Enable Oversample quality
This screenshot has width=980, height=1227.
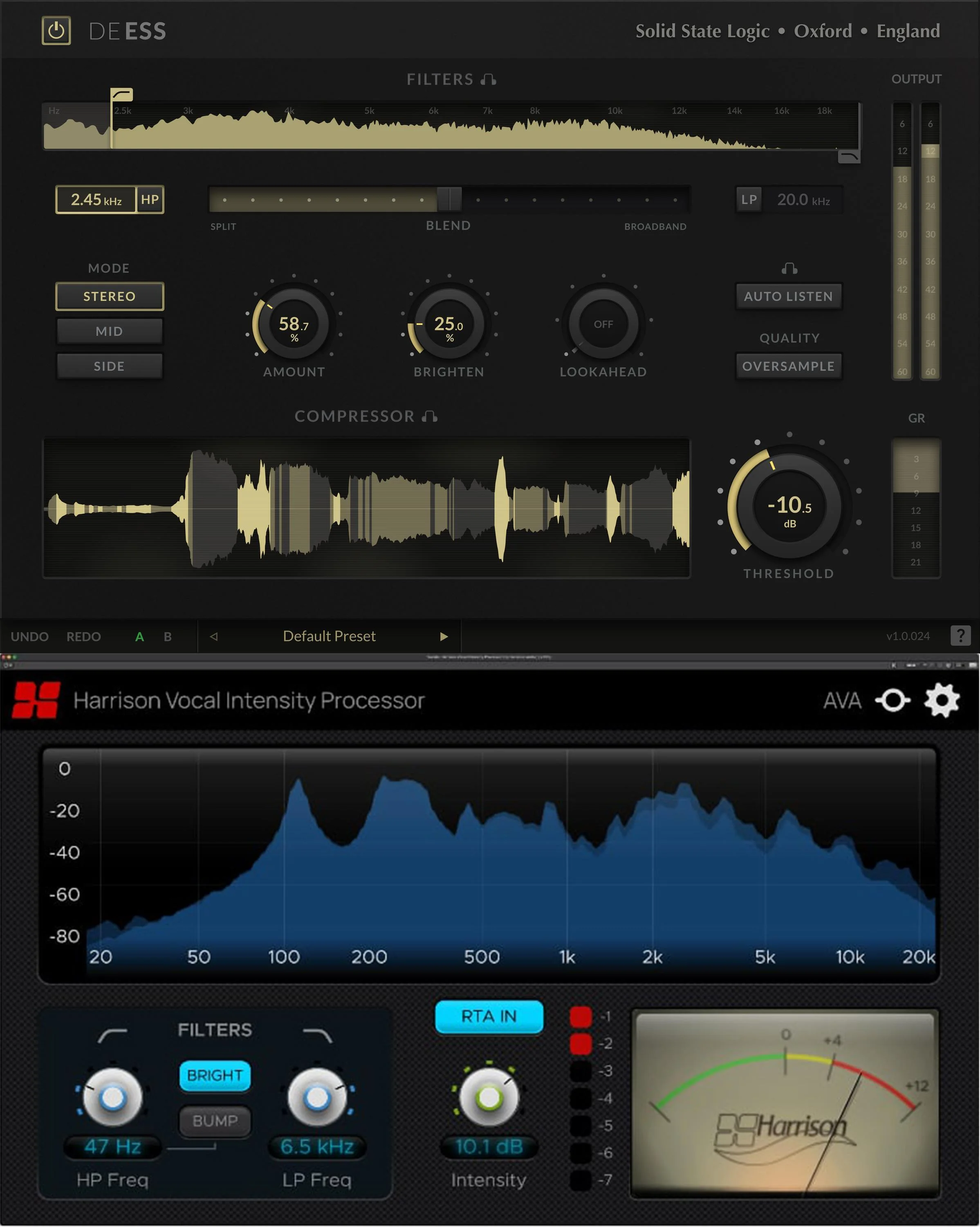(x=788, y=366)
